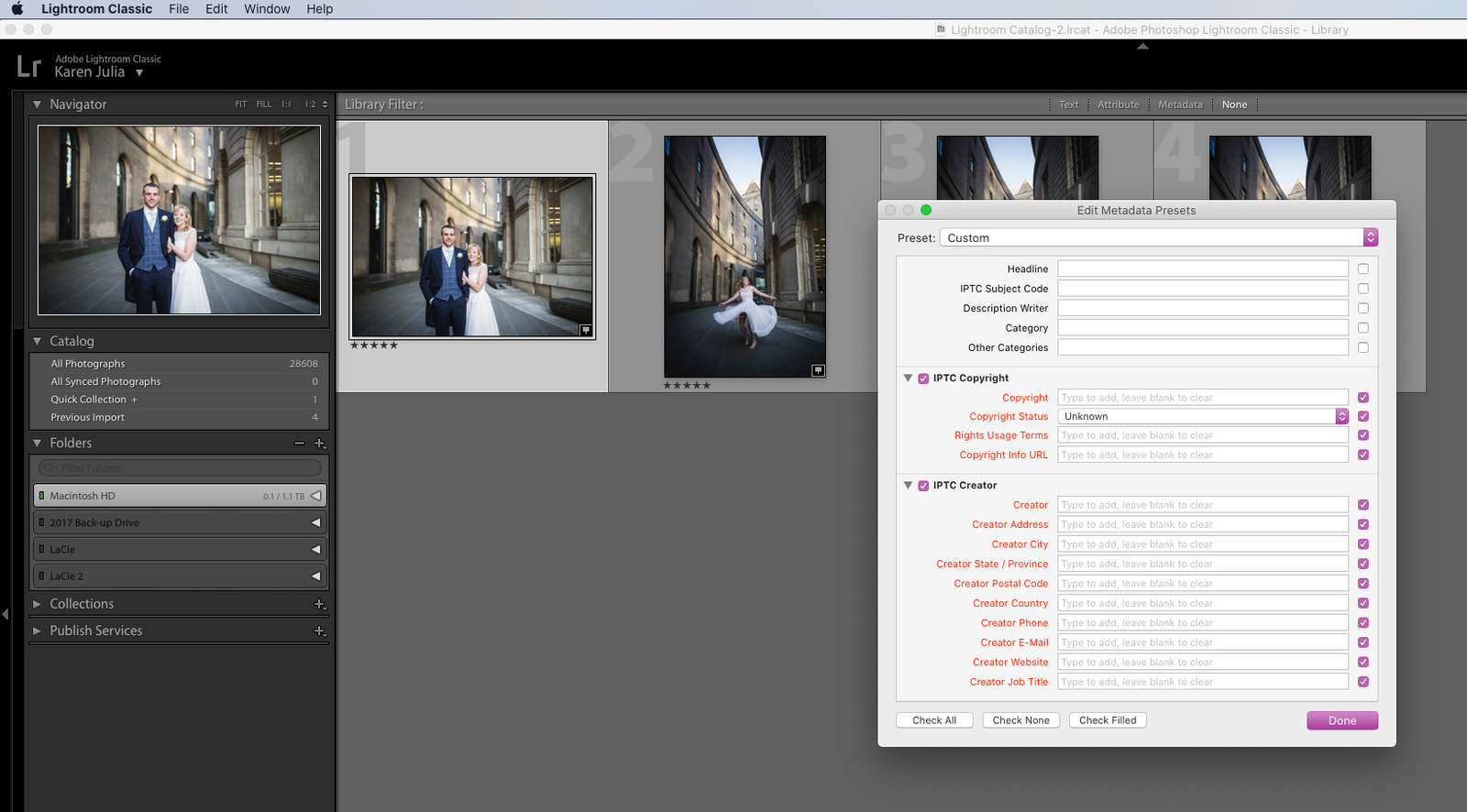This screenshot has height=812, width=1467.
Task: Click the Check Filled button
Action: coord(1108,720)
